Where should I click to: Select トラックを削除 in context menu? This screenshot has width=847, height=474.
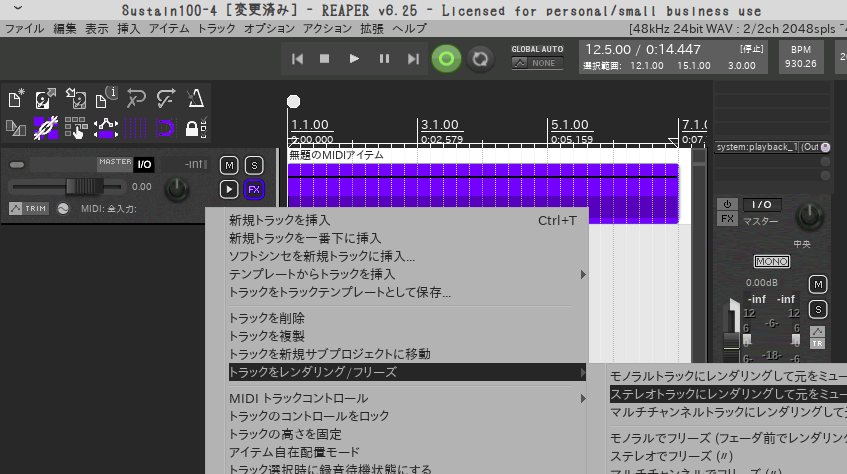[x=406, y=318]
